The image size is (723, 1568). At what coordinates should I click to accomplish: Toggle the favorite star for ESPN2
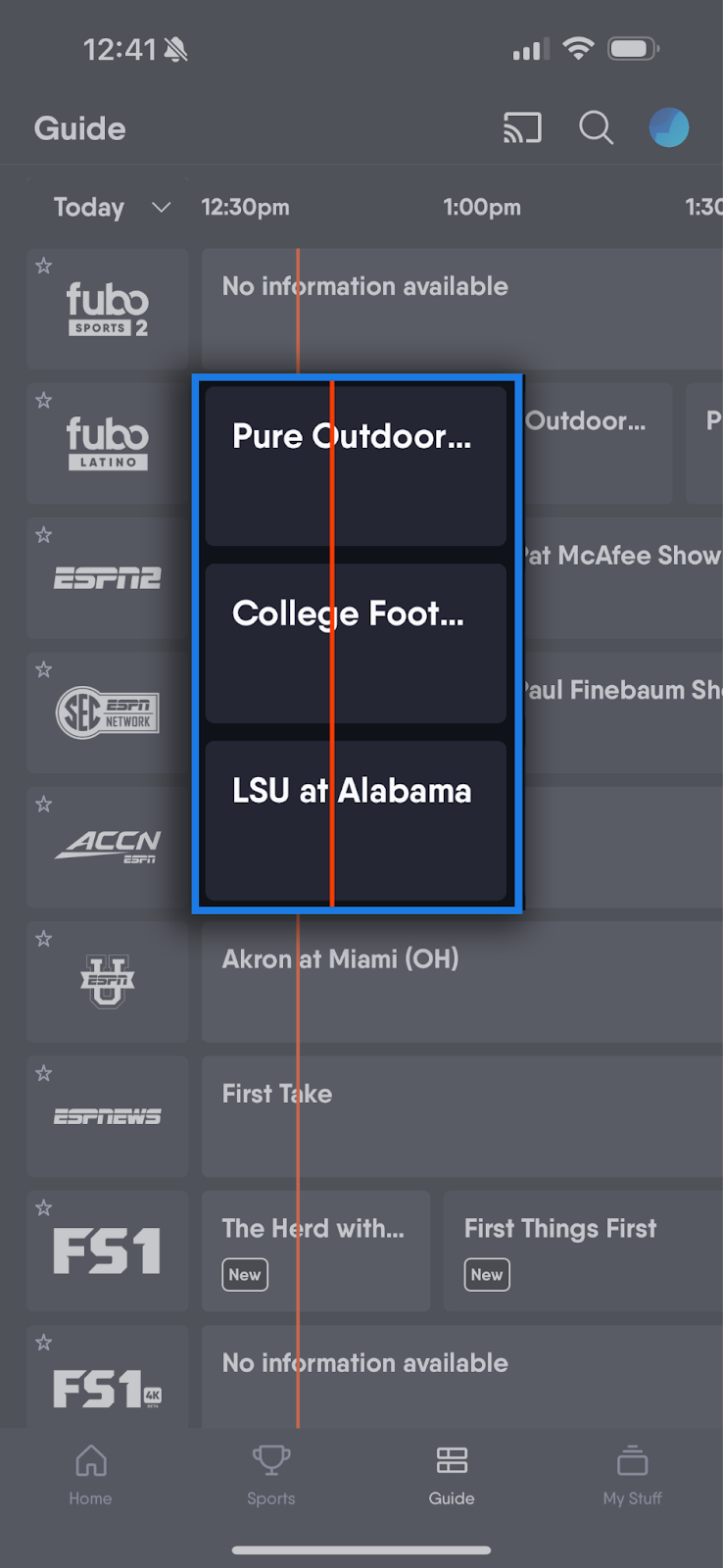(x=44, y=535)
